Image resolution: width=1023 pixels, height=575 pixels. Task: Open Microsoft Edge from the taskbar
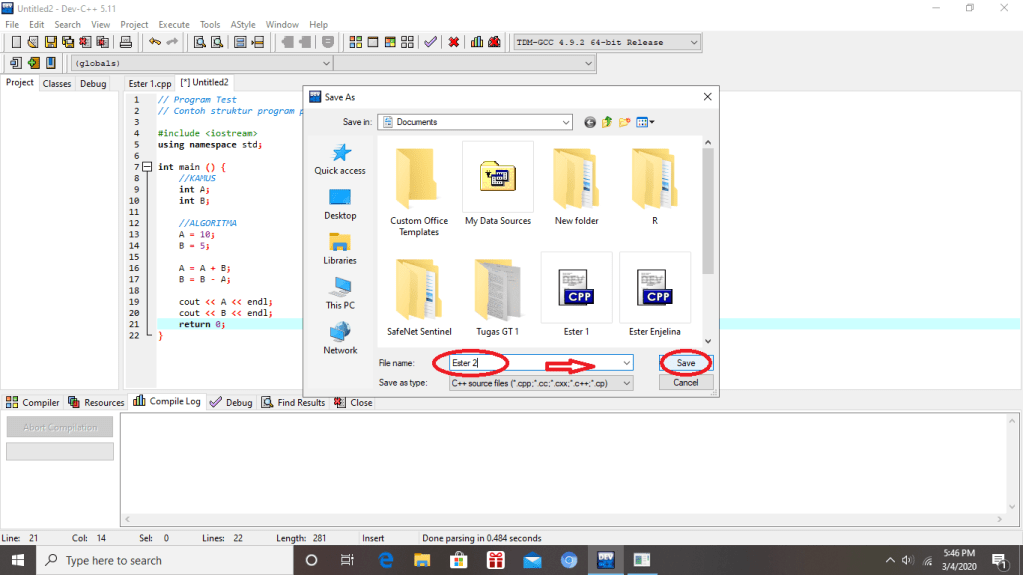coord(387,560)
